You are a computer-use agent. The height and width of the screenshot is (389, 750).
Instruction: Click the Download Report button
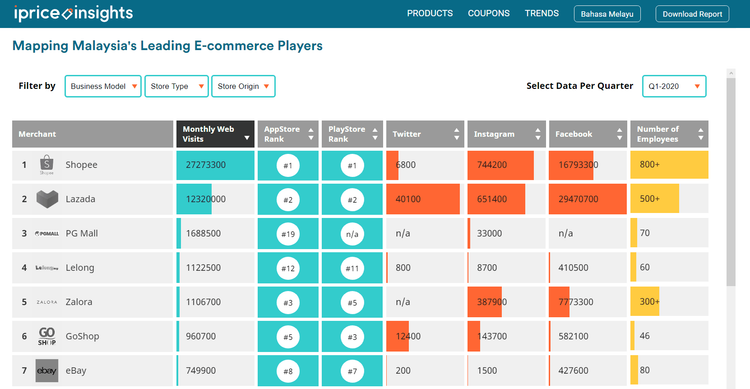click(x=692, y=14)
